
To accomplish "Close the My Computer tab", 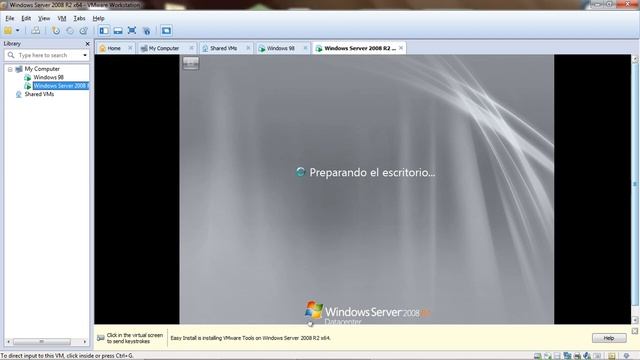I will (x=191, y=48).
